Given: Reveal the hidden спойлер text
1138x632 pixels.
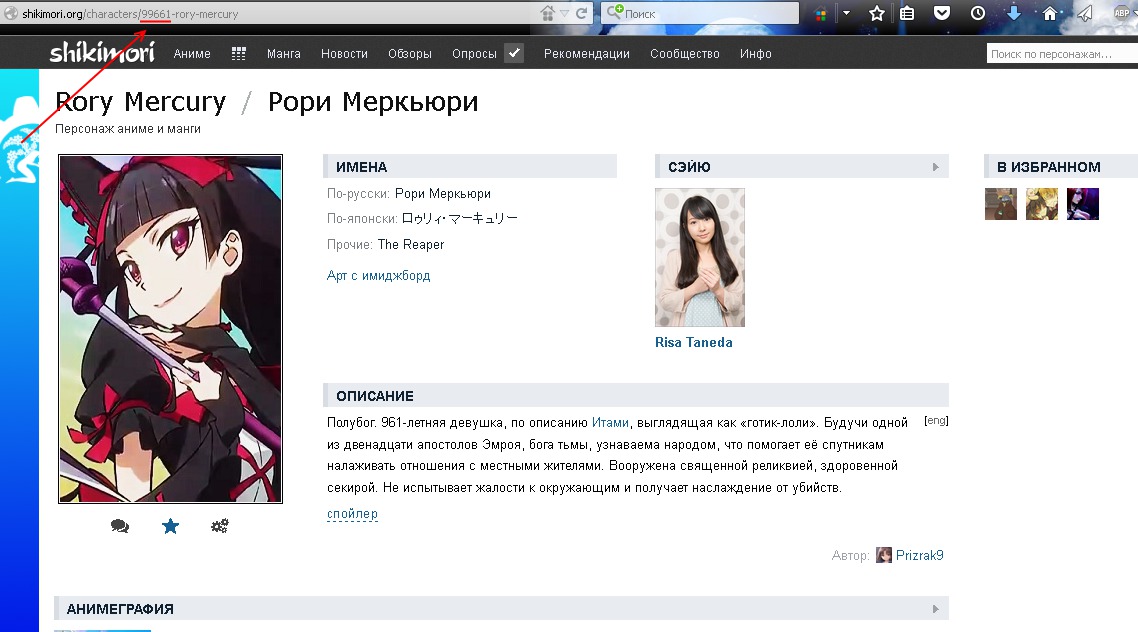Looking at the screenshot, I should click(x=352, y=514).
